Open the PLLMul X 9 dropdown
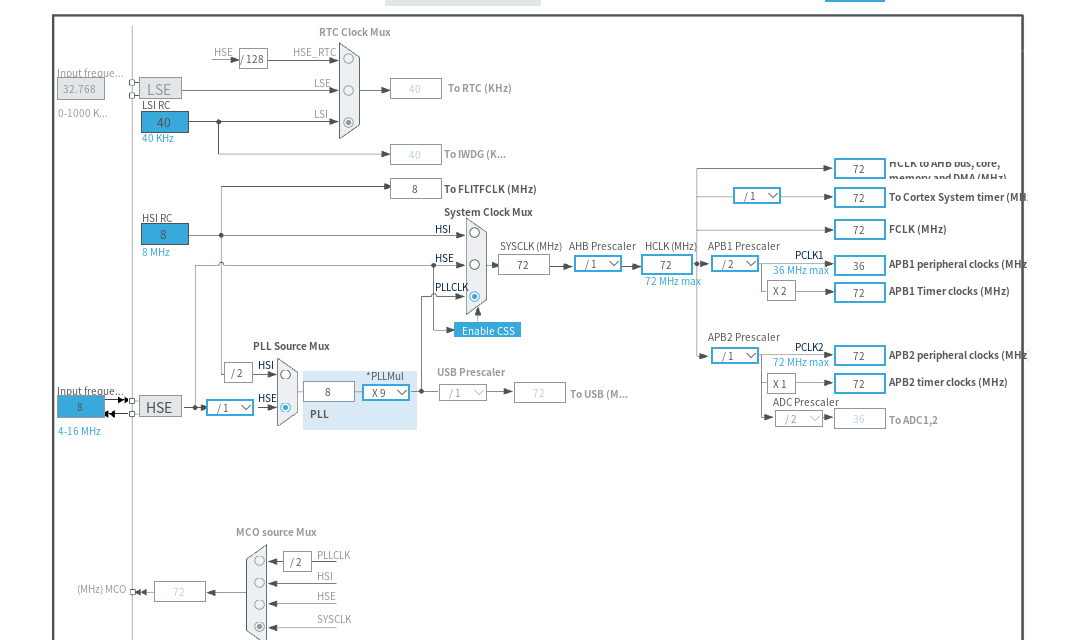1068x640 pixels. (386, 393)
